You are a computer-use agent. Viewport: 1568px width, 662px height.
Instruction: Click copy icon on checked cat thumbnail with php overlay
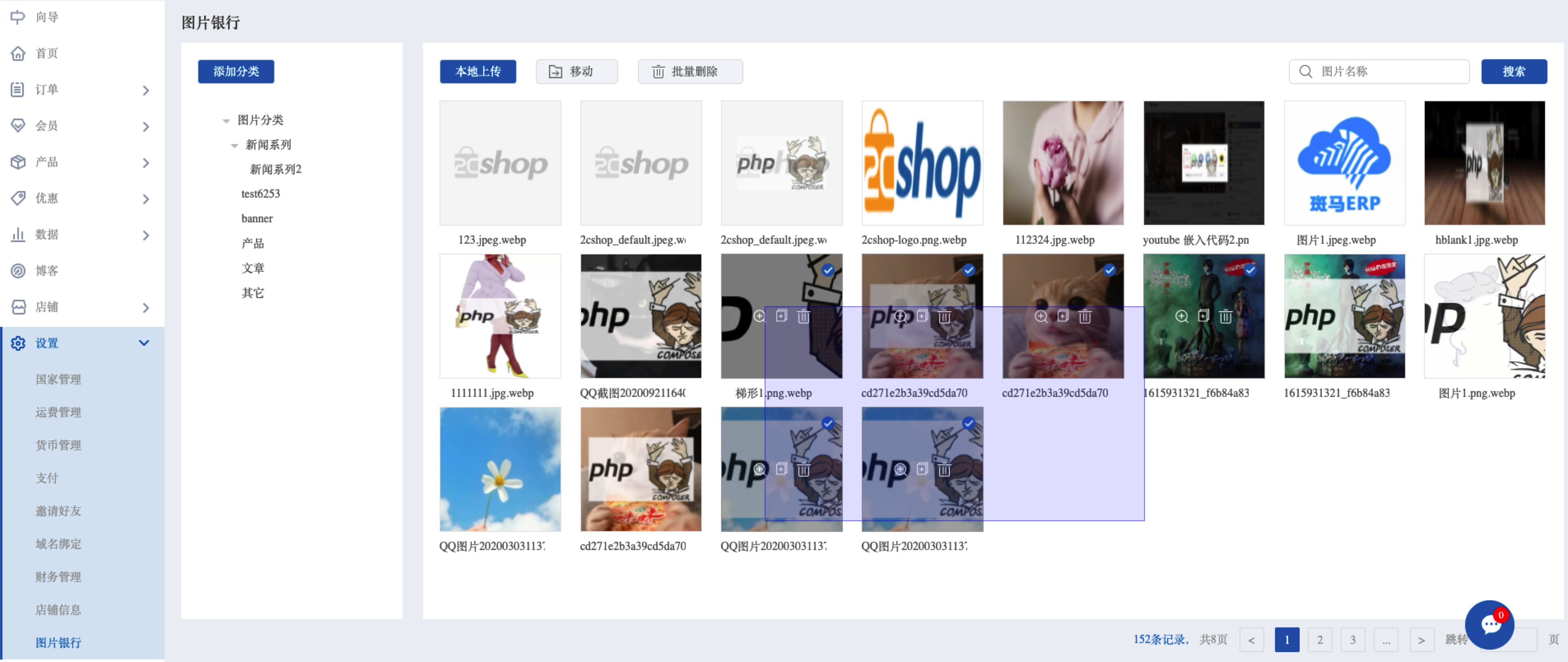tap(922, 316)
